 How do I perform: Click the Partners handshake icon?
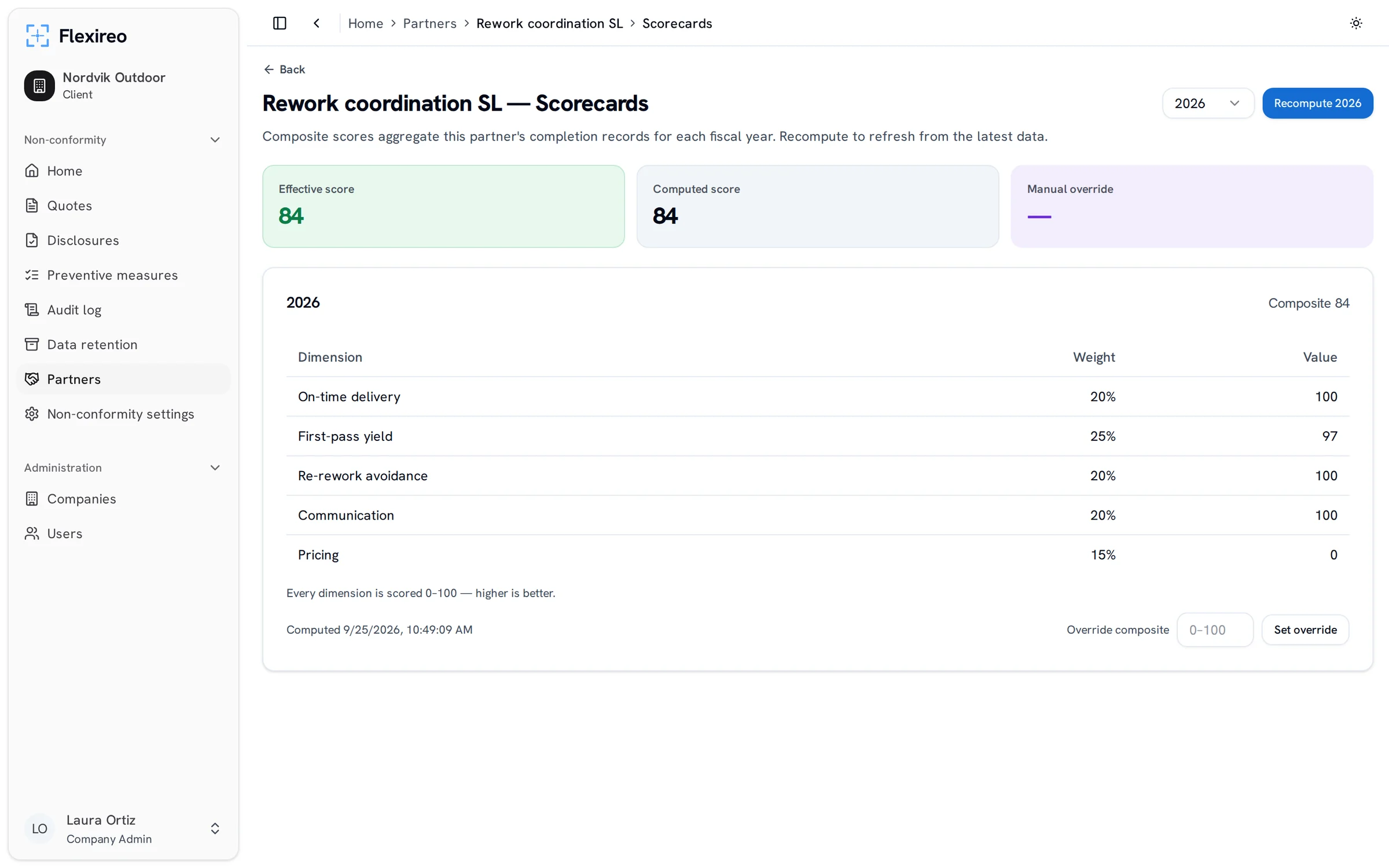click(32, 379)
